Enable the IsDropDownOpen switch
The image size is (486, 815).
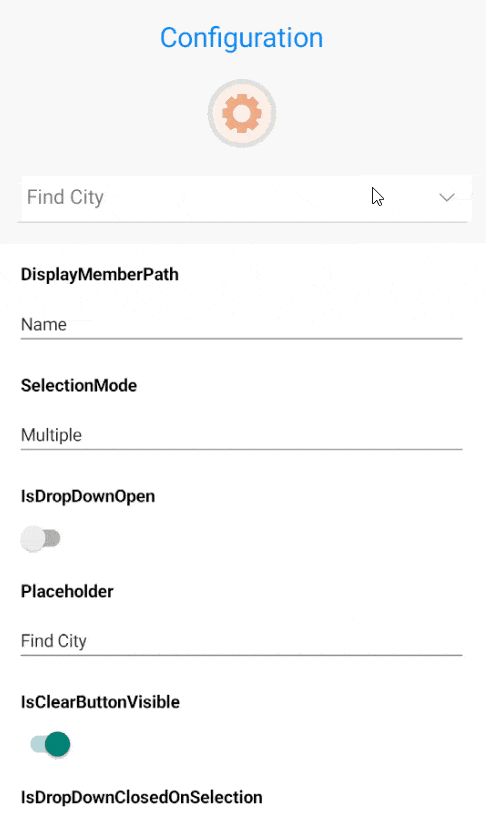tap(41, 538)
